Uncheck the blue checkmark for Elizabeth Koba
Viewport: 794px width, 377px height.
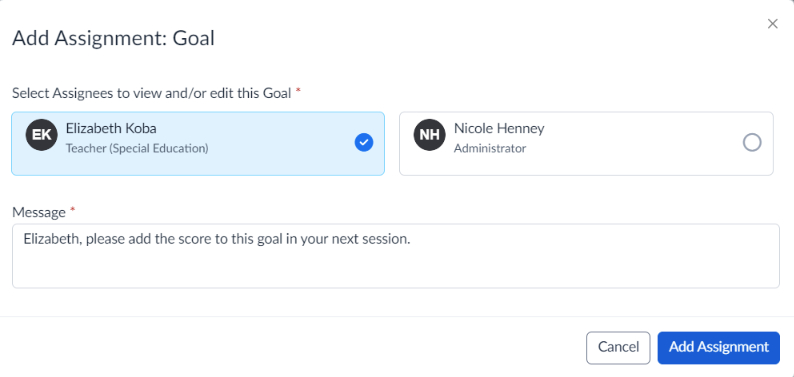pos(364,143)
